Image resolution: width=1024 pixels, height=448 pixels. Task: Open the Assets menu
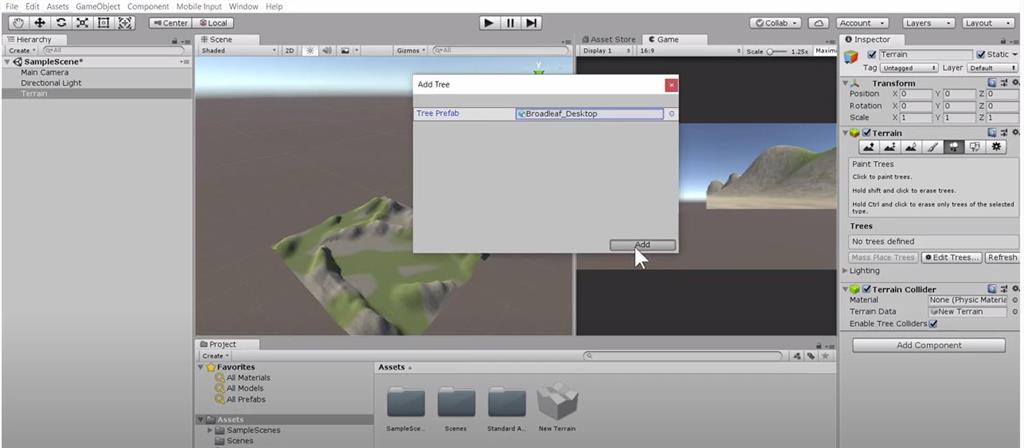point(57,7)
